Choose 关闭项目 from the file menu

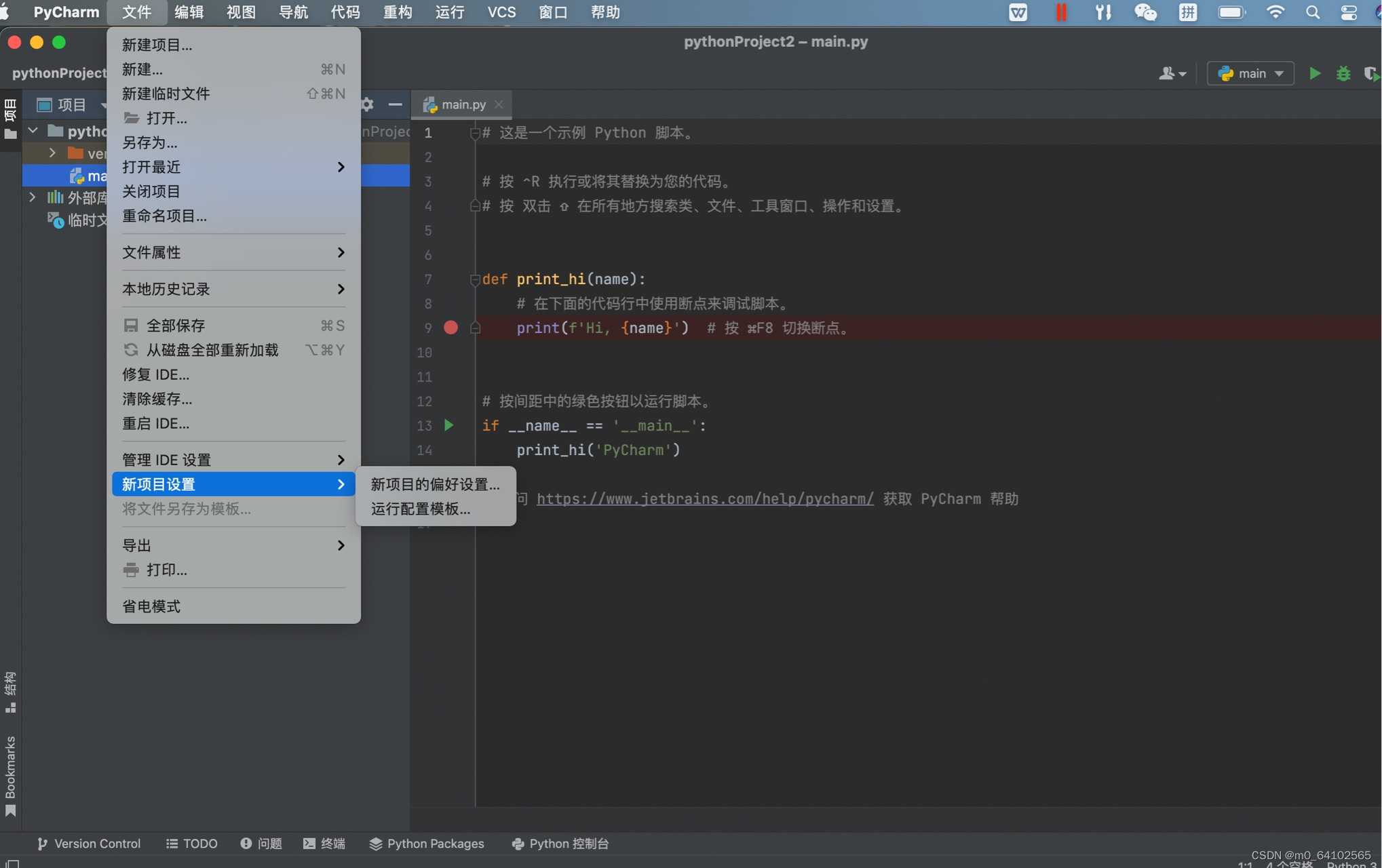tap(233, 191)
